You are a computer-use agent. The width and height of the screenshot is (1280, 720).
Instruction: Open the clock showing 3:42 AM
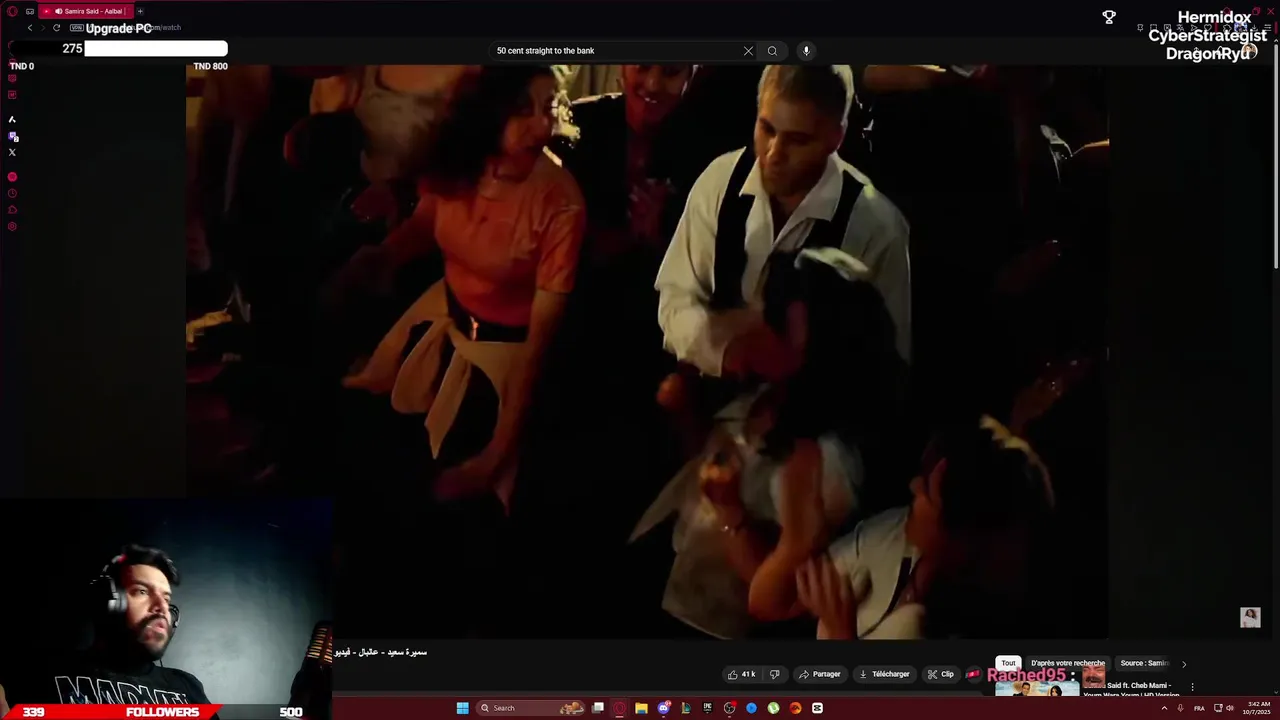[1258, 708]
